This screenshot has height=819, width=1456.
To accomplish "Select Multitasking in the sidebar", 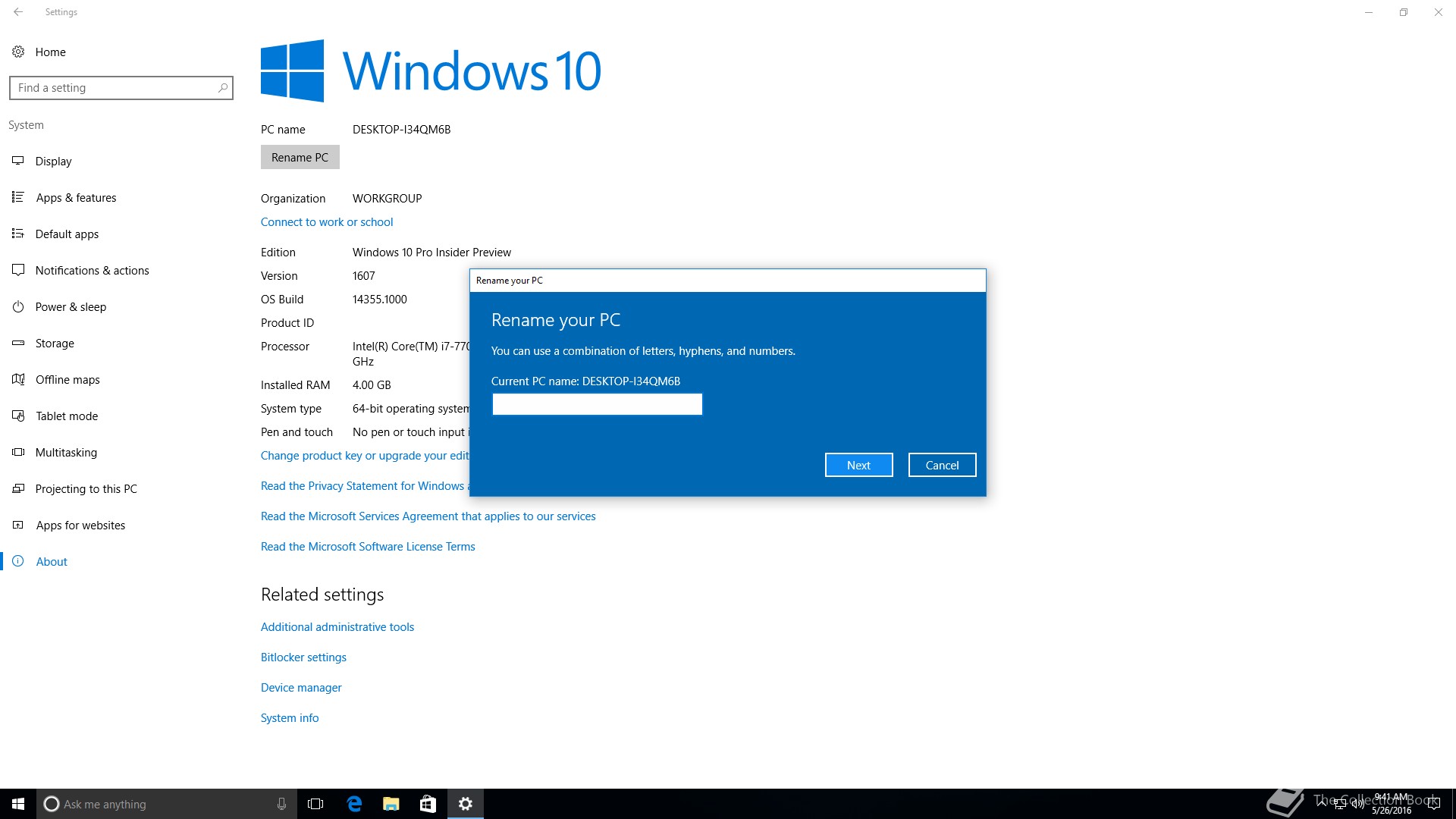I will click(x=66, y=452).
